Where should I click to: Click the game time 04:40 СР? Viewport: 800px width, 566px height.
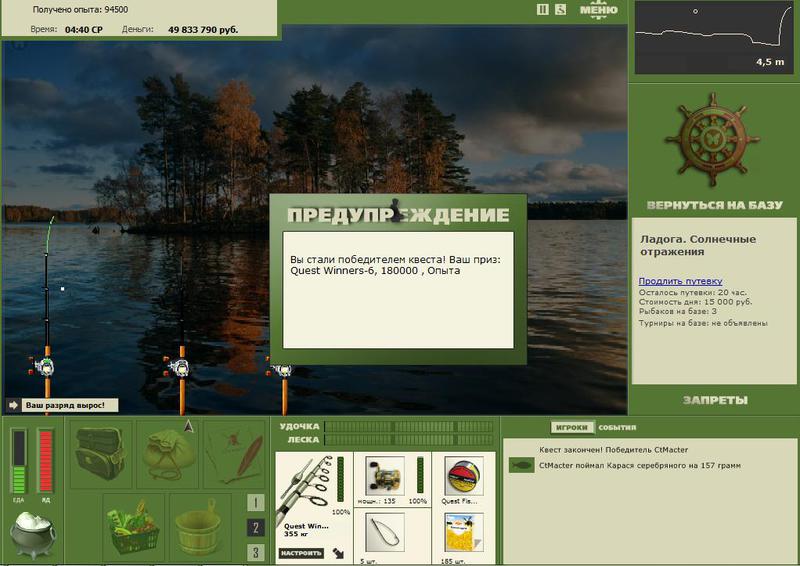tap(84, 30)
